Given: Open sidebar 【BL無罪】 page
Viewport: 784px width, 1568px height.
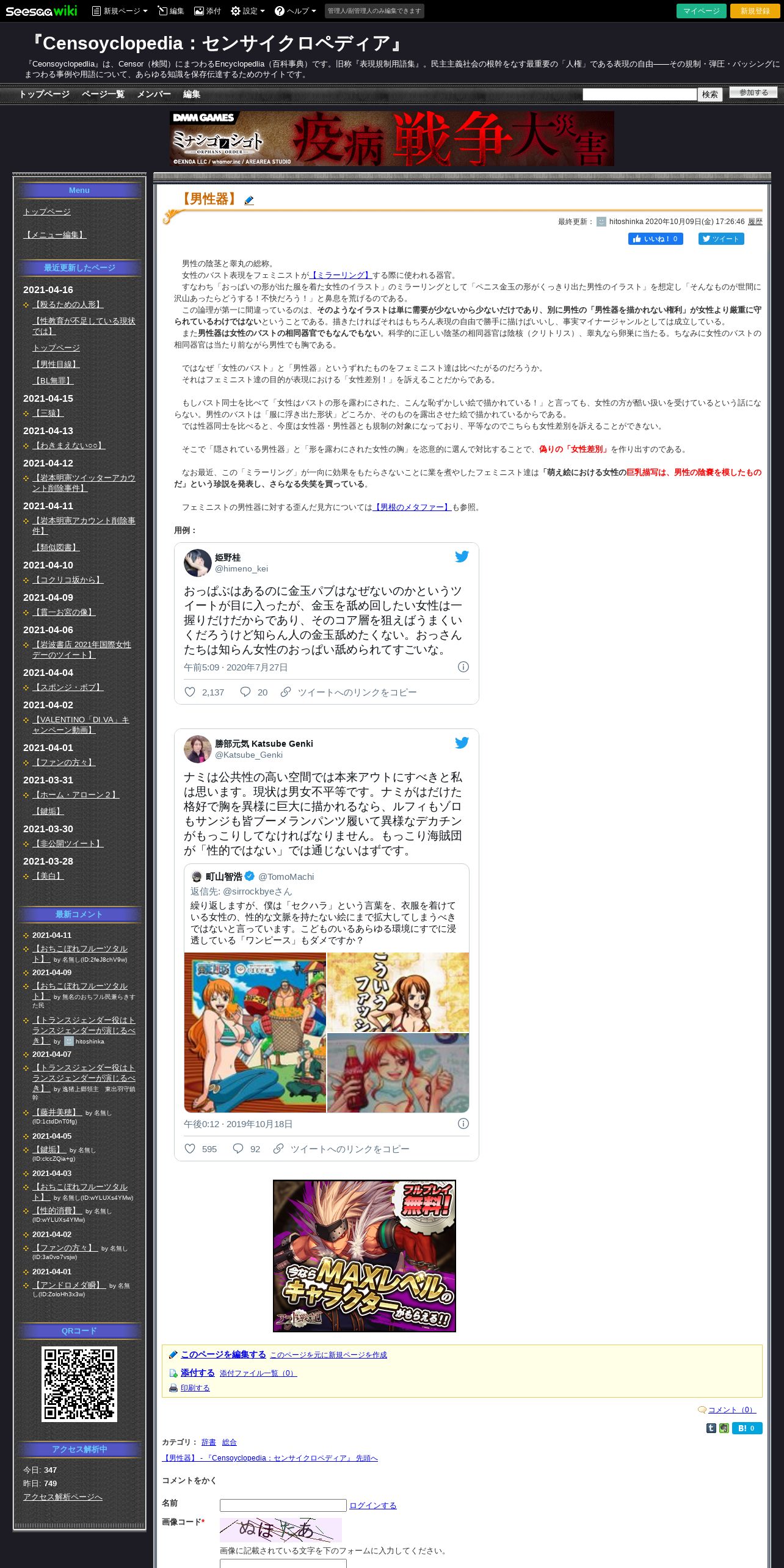Looking at the screenshot, I should pyautogui.click(x=53, y=380).
